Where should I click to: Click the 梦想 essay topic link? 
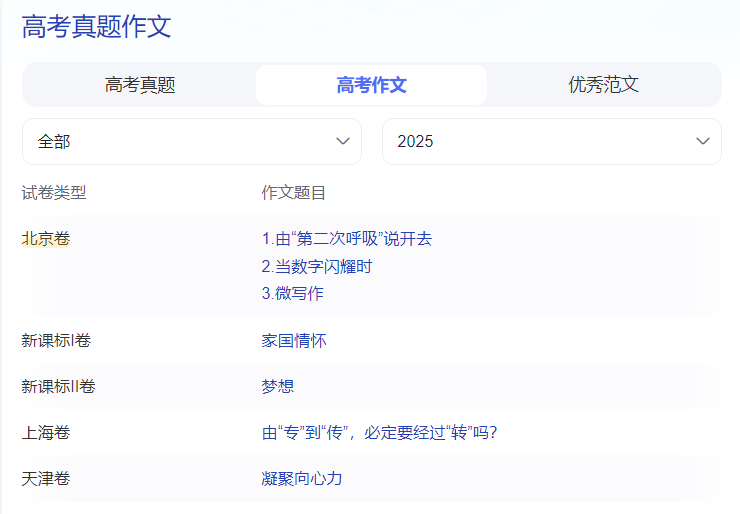tap(278, 386)
